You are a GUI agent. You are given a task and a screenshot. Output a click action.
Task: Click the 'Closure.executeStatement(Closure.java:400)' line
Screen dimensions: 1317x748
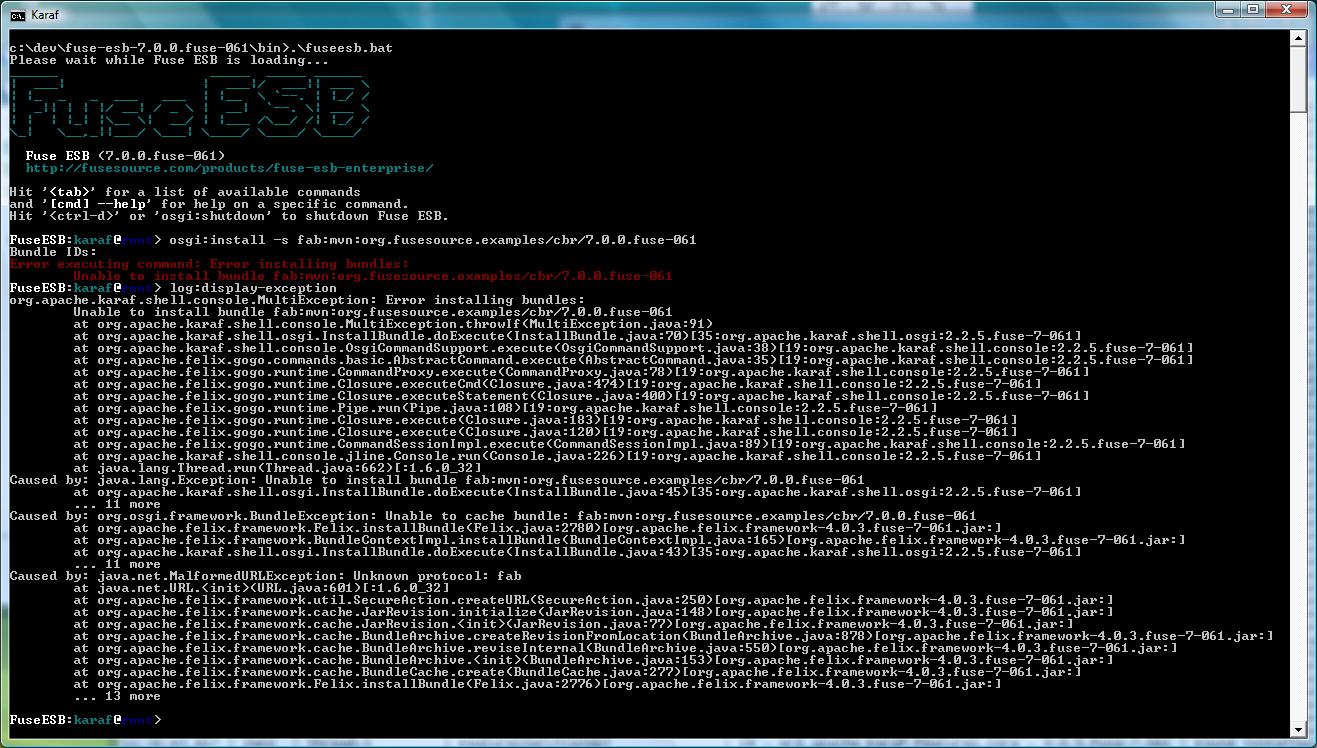[x=581, y=396]
